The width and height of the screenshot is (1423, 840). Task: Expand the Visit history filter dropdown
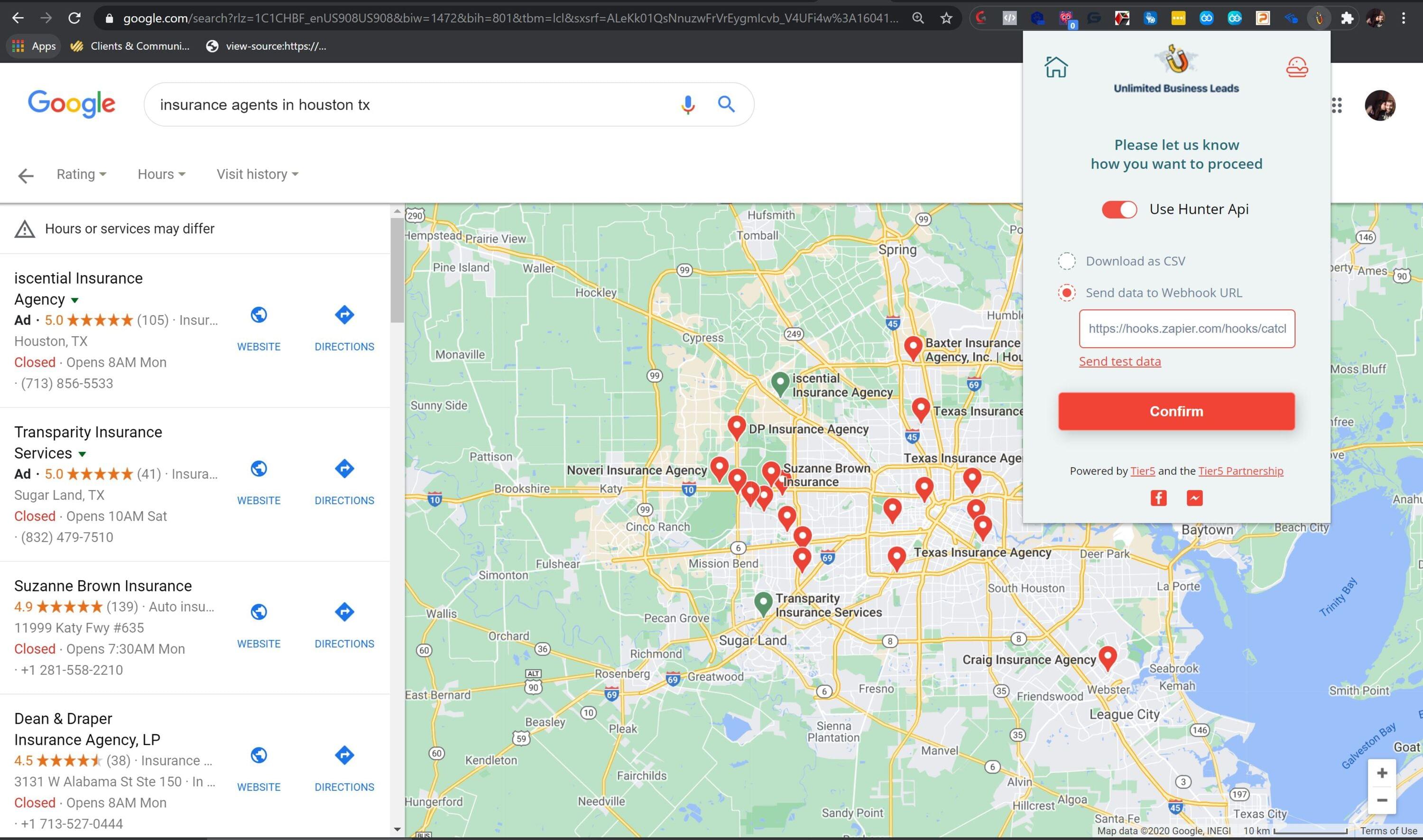coord(258,175)
